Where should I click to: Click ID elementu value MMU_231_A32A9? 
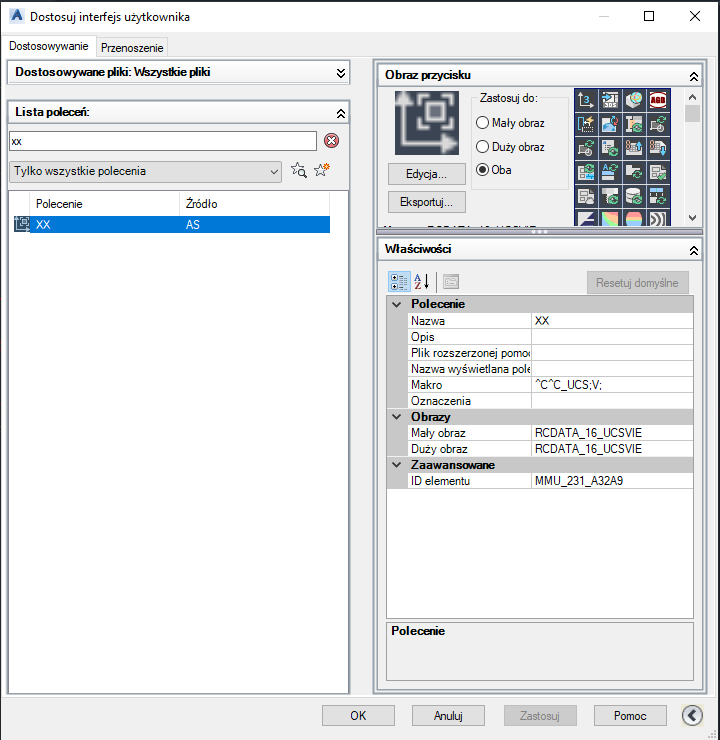coord(612,481)
